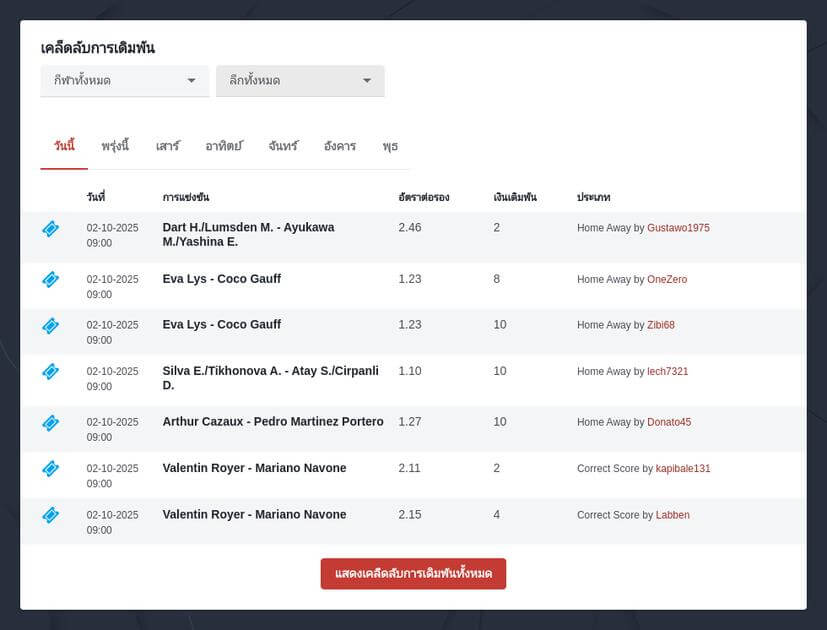
Task: Open tipster lech7321 profile link
Action: coord(667,371)
